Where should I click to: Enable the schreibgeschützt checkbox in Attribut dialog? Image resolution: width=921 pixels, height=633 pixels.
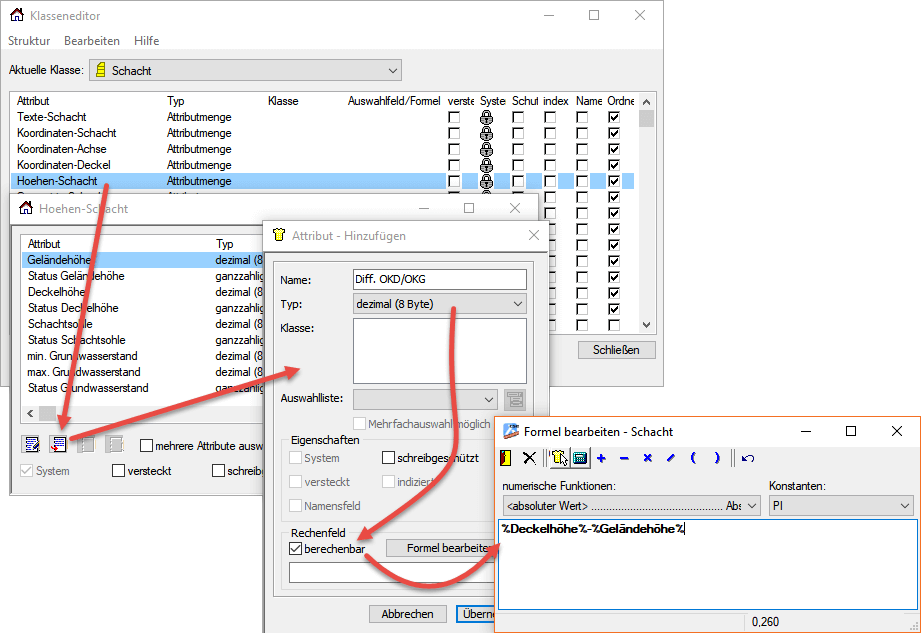[389, 458]
